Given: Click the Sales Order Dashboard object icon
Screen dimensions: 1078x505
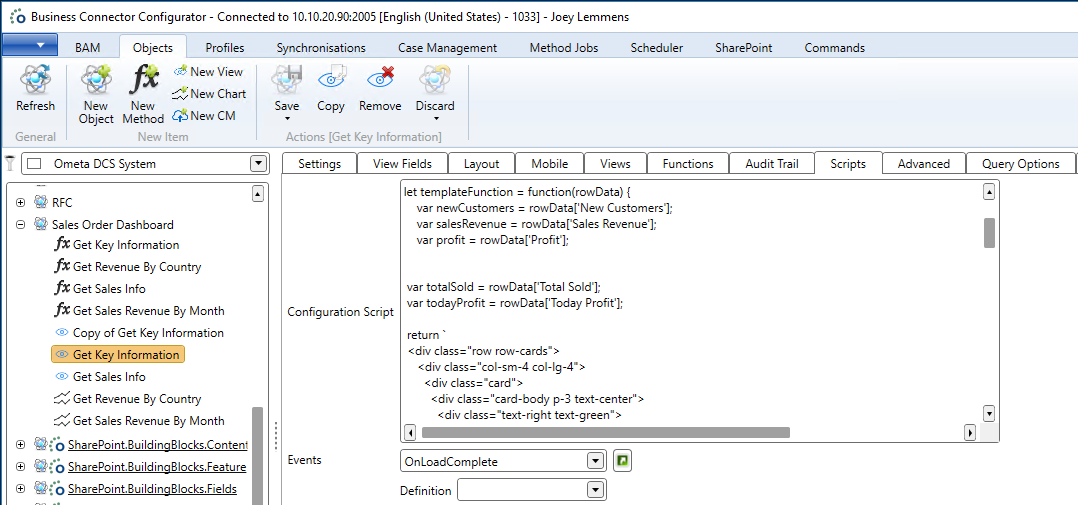Looking at the screenshot, I should click(x=41, y=225).
